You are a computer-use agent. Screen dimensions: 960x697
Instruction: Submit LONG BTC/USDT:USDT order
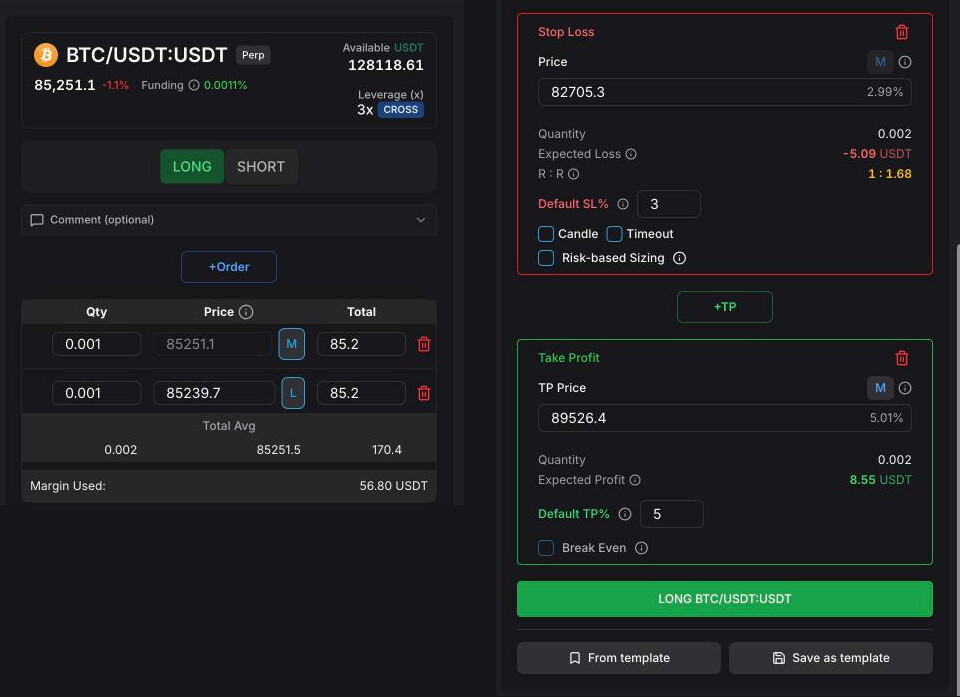point(725,599)
